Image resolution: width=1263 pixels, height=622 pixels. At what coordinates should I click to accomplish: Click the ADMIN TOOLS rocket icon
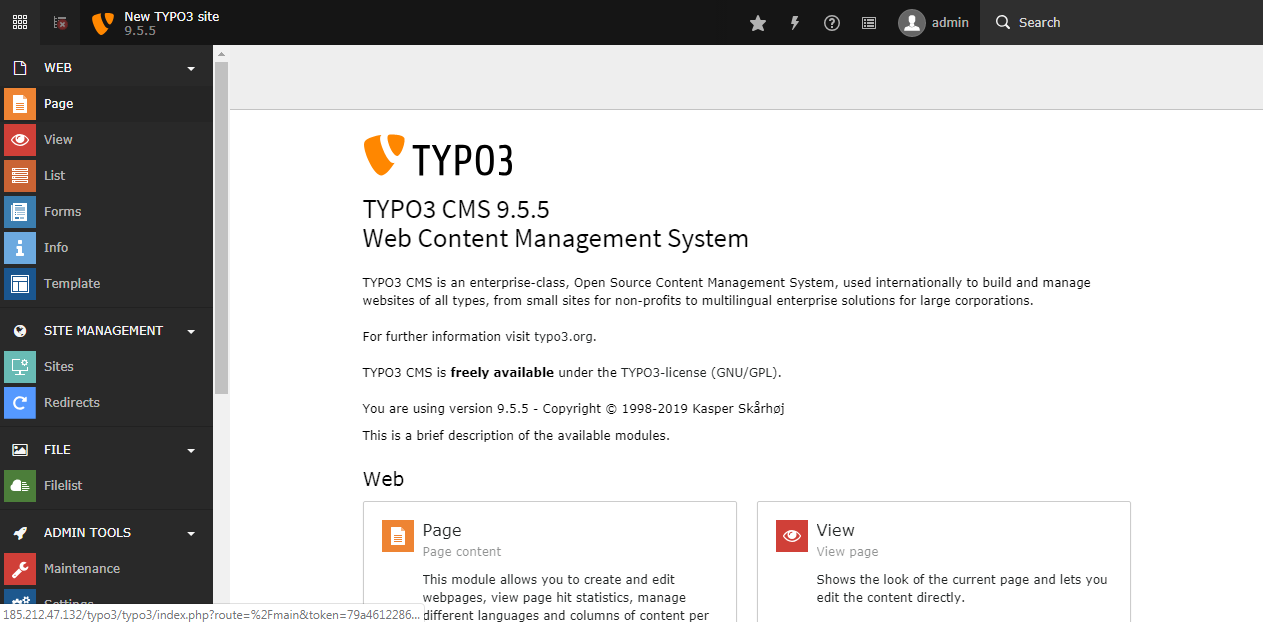pos(20,533)
